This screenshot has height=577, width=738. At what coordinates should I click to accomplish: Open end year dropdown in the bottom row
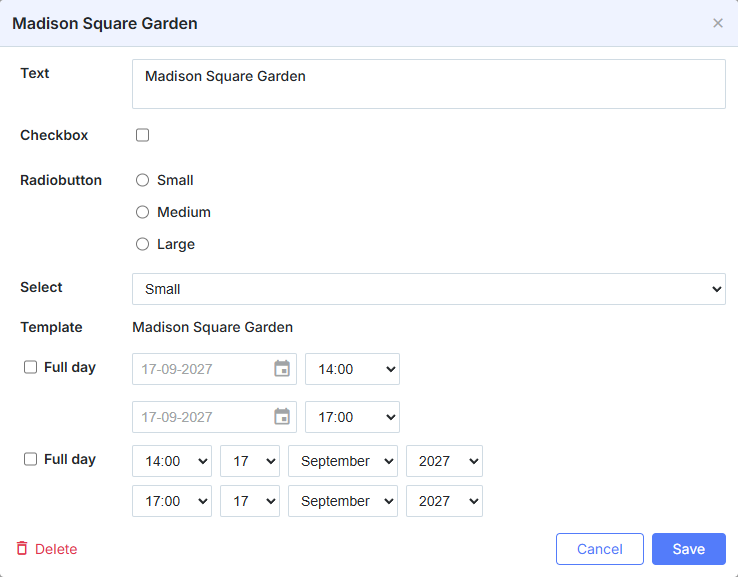tap(444, 501)
